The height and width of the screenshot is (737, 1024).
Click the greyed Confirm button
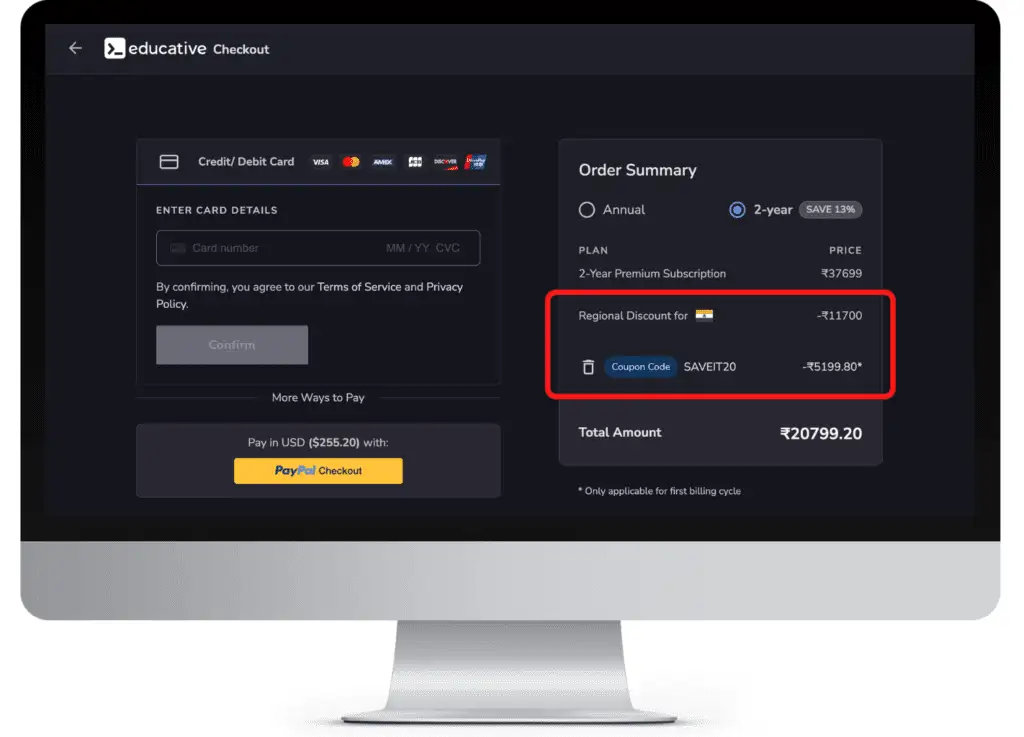click(x=232, y=345)
